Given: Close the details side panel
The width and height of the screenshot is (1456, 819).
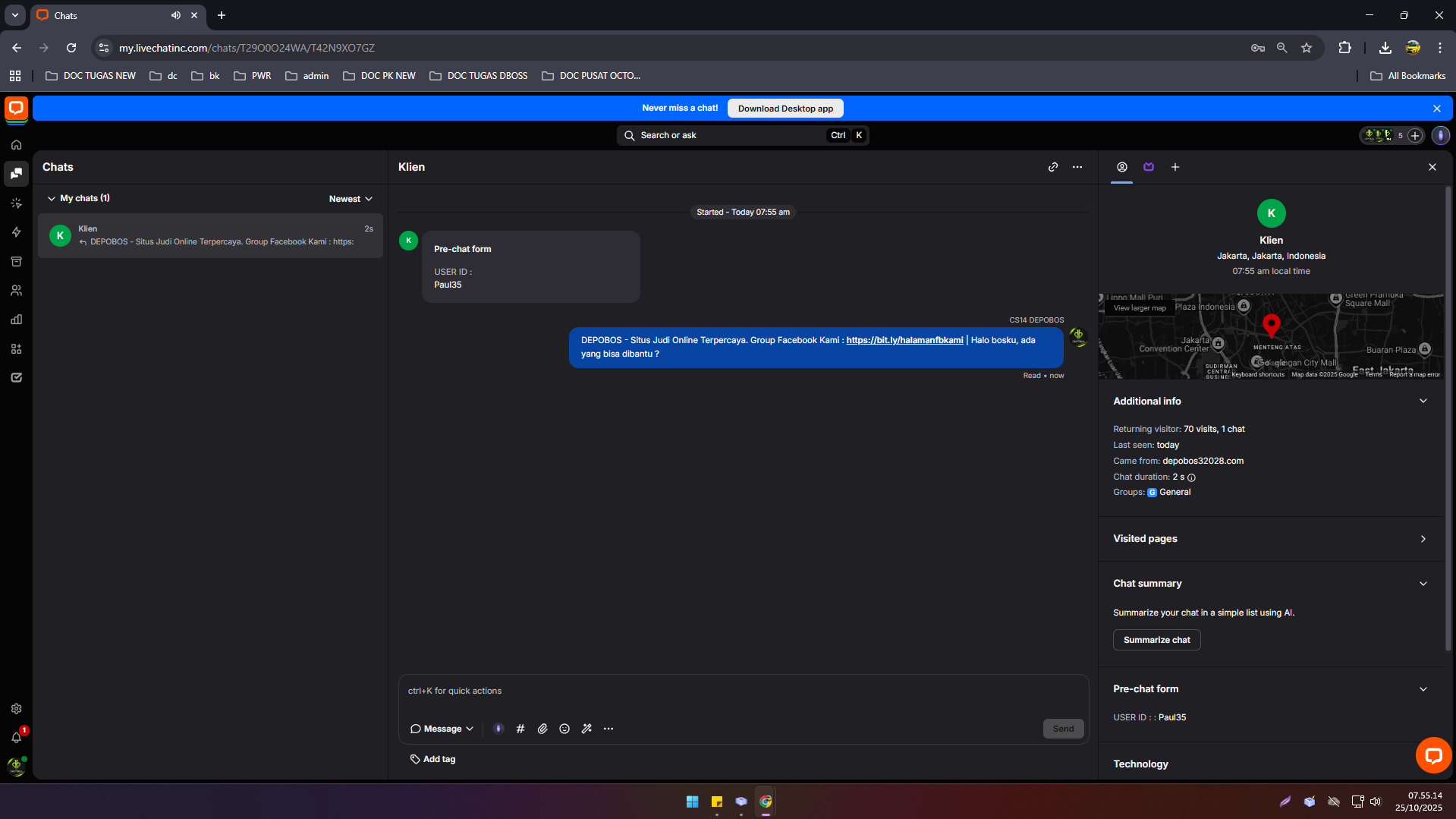Looking at the screenshot, I should [x=1432, y=167].
